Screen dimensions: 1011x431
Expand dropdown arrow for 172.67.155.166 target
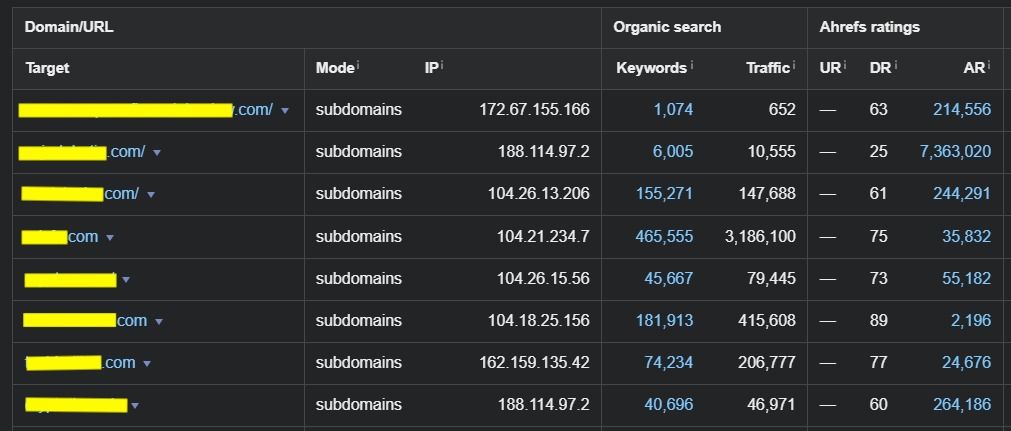284,111
